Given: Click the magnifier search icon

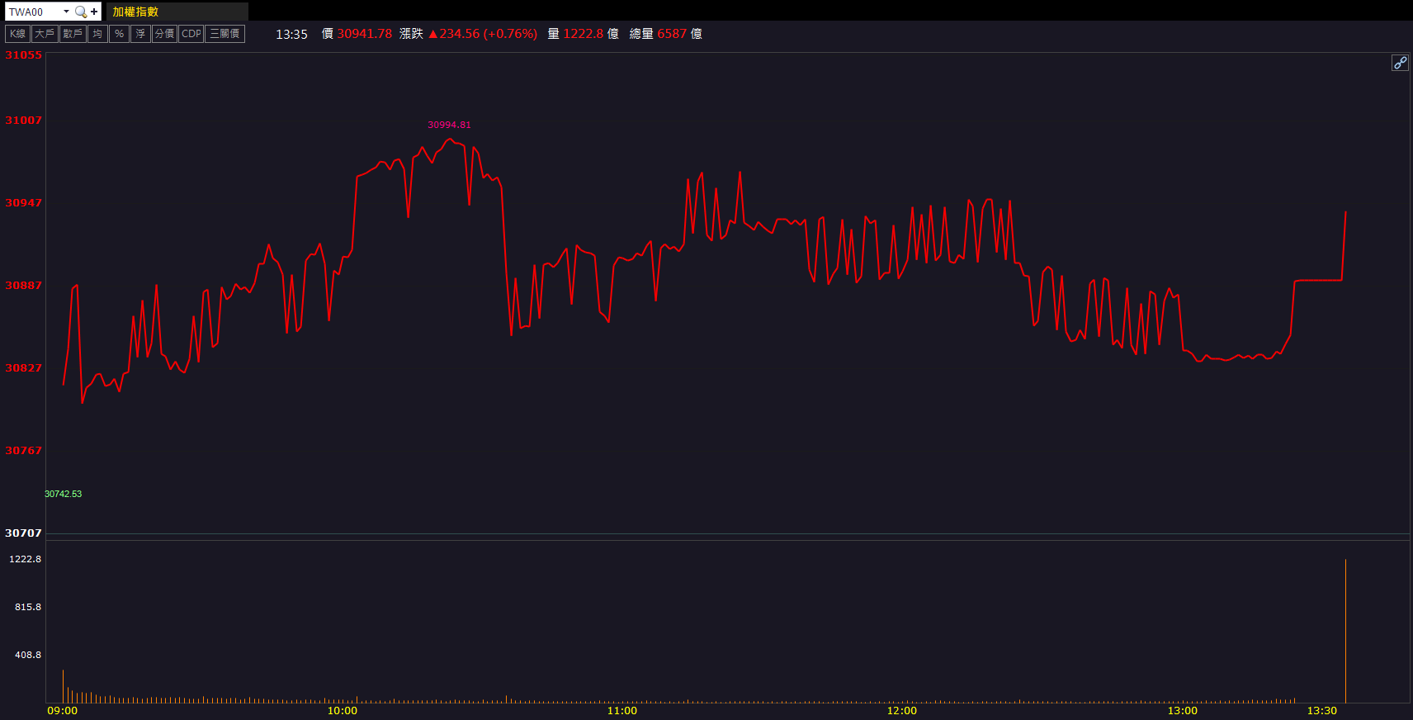Looking at the screenshot, I should [x=81, y=12].
